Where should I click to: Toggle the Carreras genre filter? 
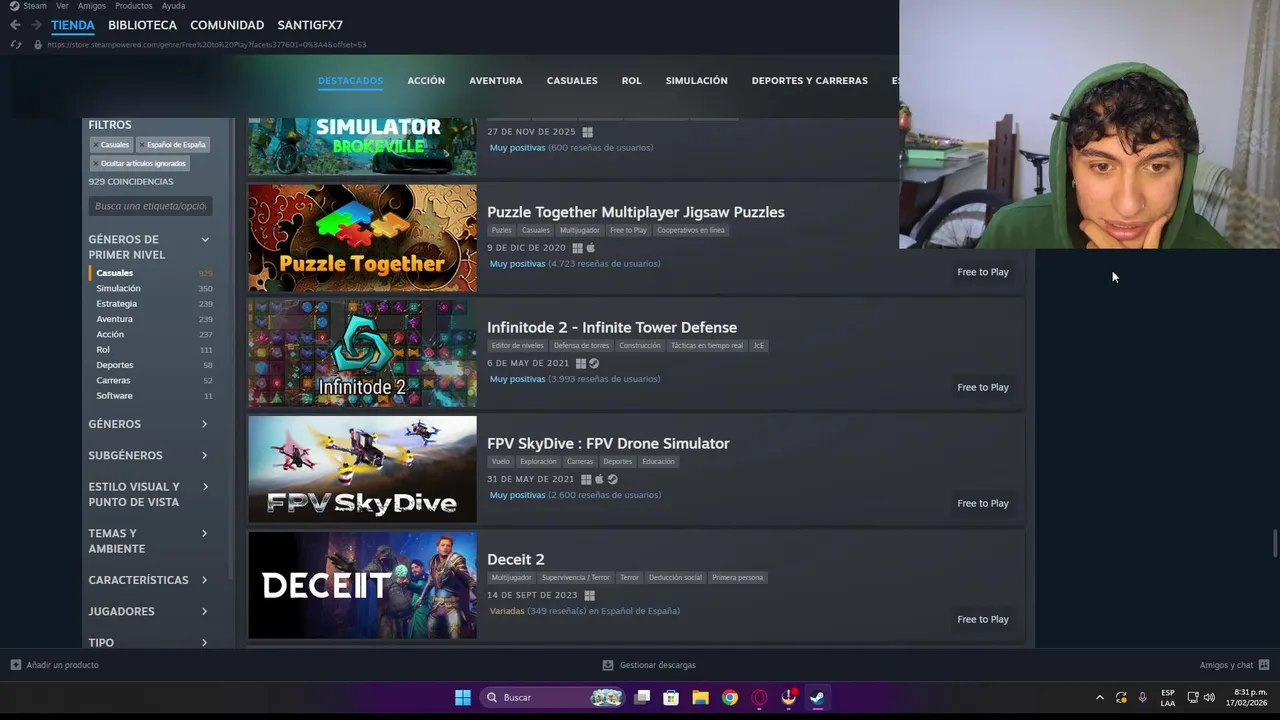[x=152, y=380]
